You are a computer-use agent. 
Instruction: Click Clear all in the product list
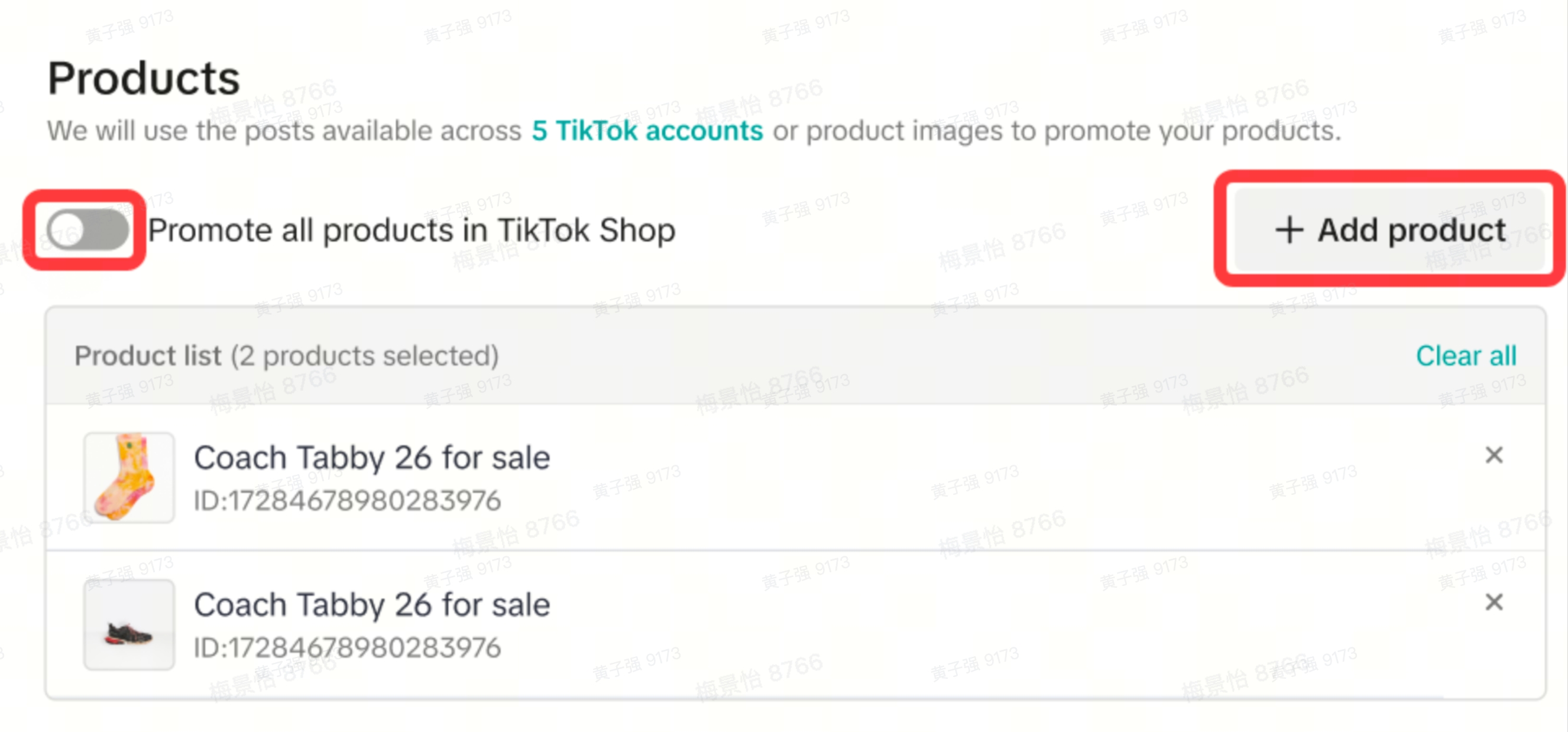(x=1466, y=356)
